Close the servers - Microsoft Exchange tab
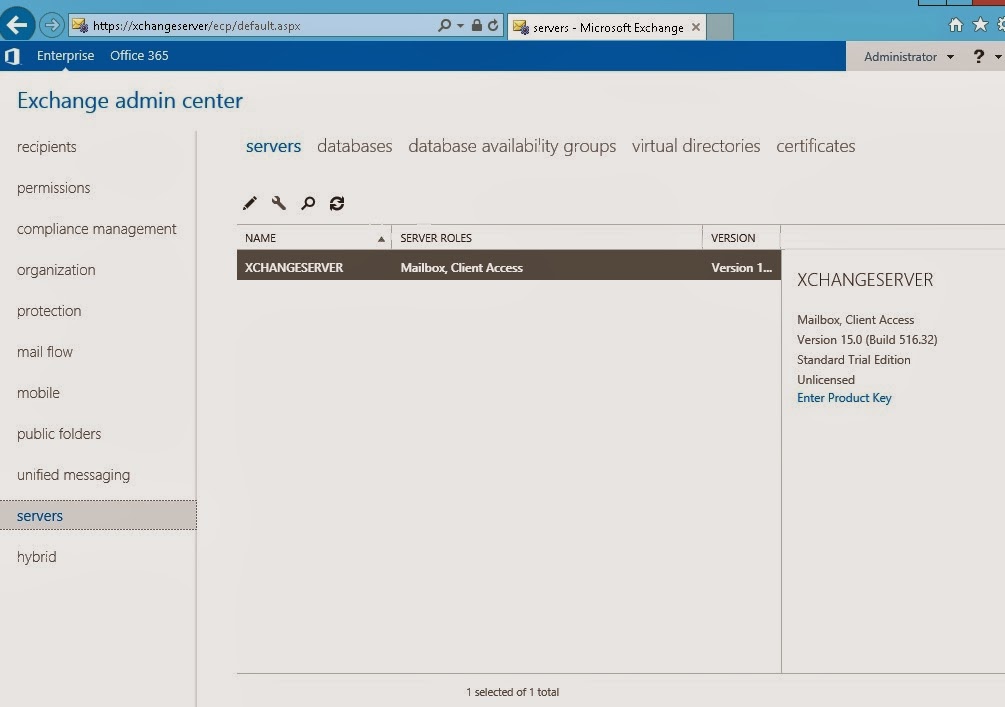Image resolution: width=1005 pixels, height=707 pixels. 695,28
